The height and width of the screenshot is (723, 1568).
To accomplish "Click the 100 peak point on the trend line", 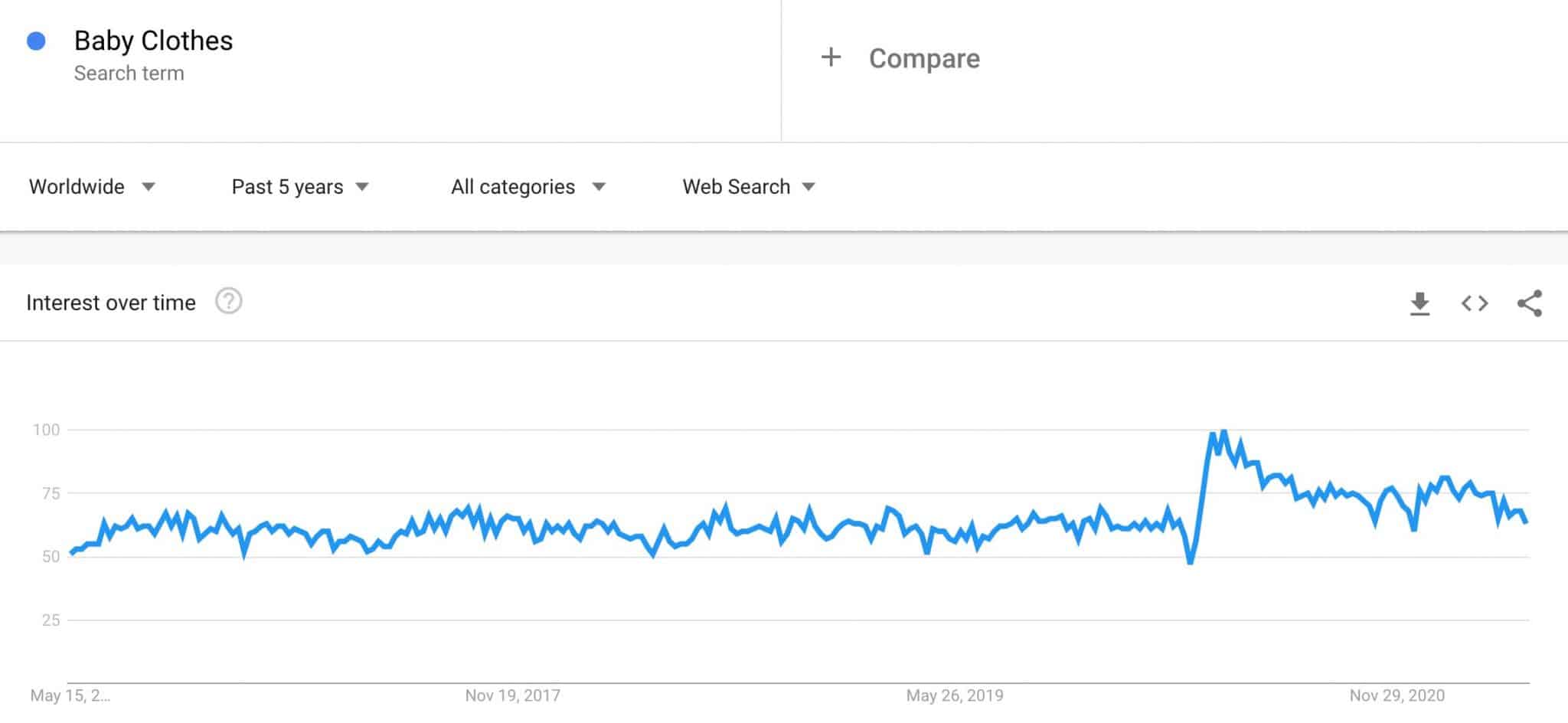I will tap(1223, 431).
